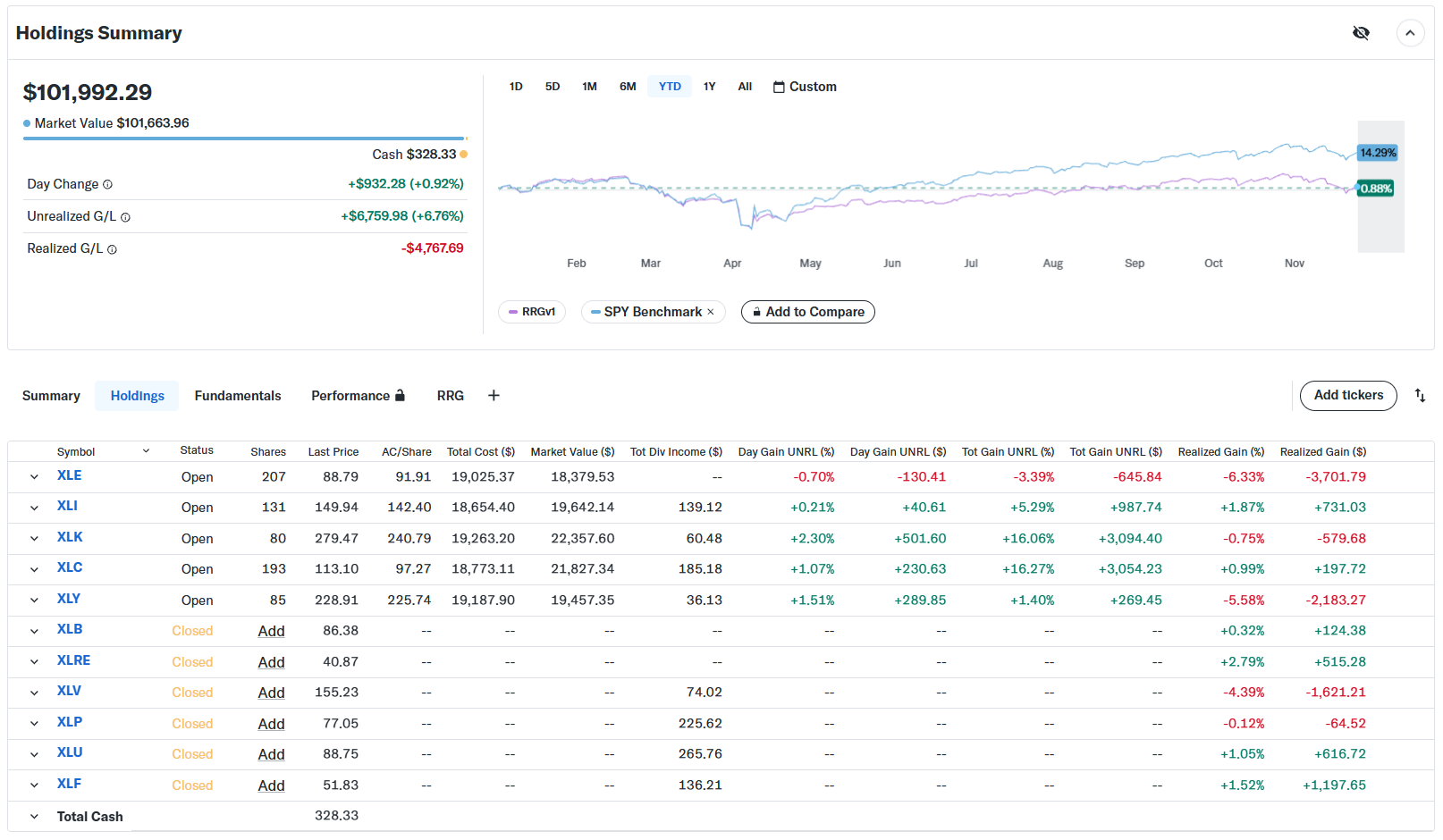Open the Custom date range calendar
1443x840 pixels.
coord(805,87)
